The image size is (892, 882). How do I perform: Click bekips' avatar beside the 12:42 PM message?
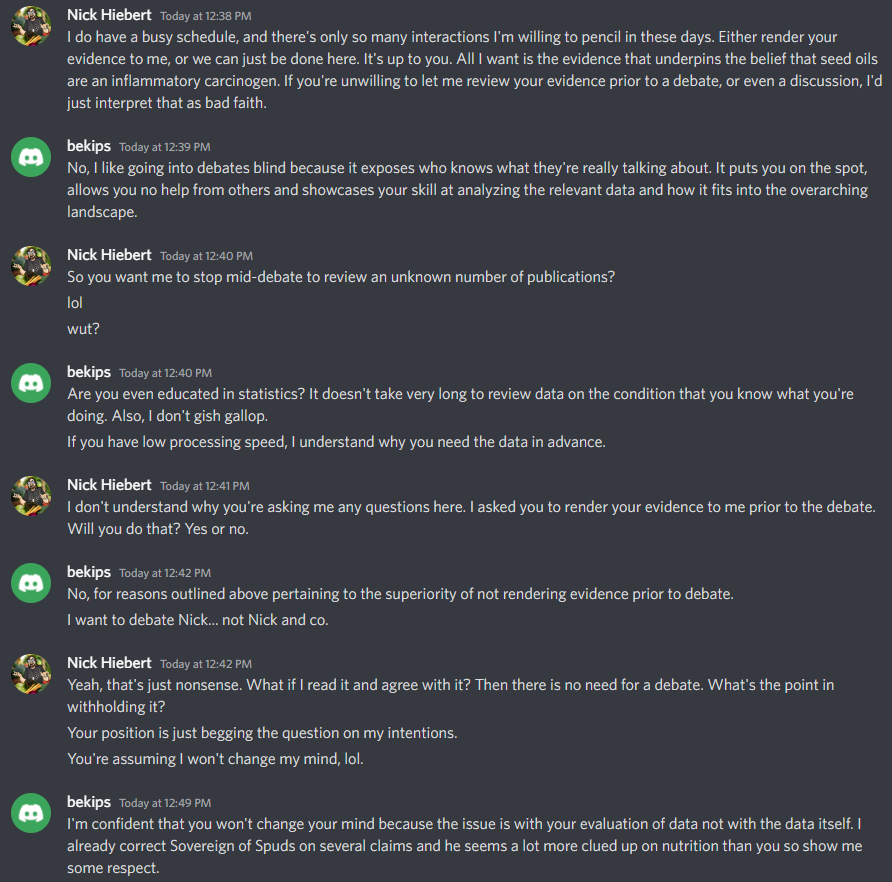(31, 585)
